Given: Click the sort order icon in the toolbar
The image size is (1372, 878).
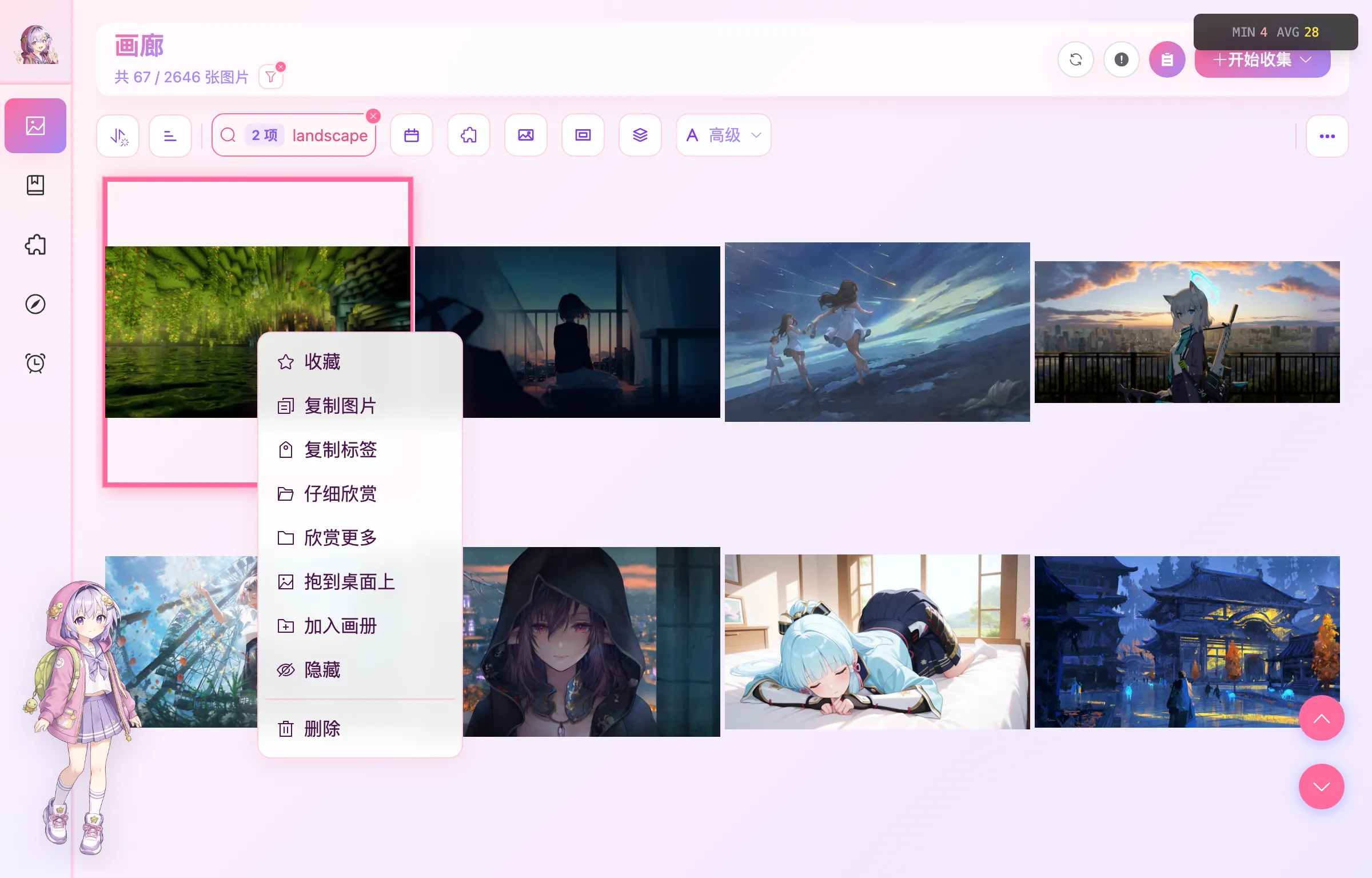Looking at the screenshot, I should point(118,136).
